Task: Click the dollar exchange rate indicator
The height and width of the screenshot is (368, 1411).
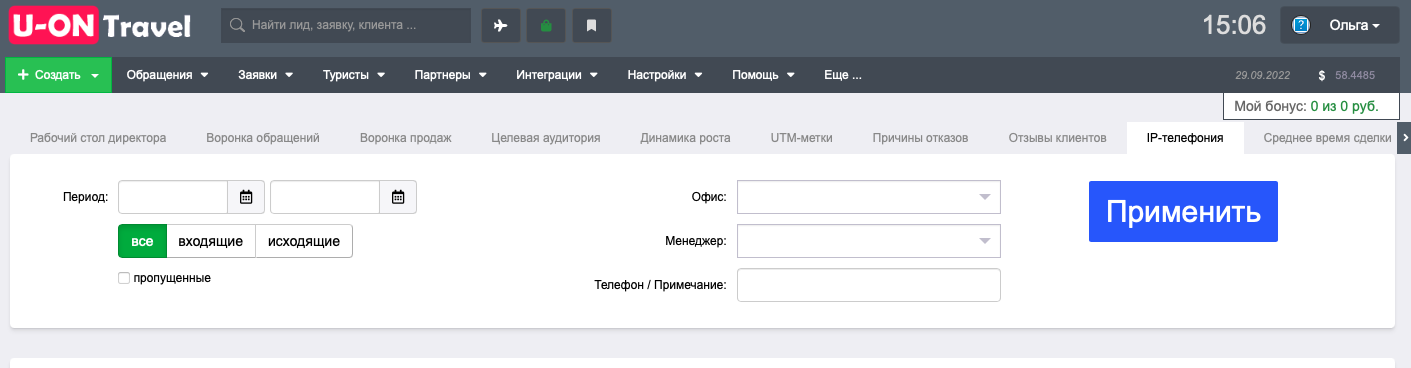Action: point(1347,75)
